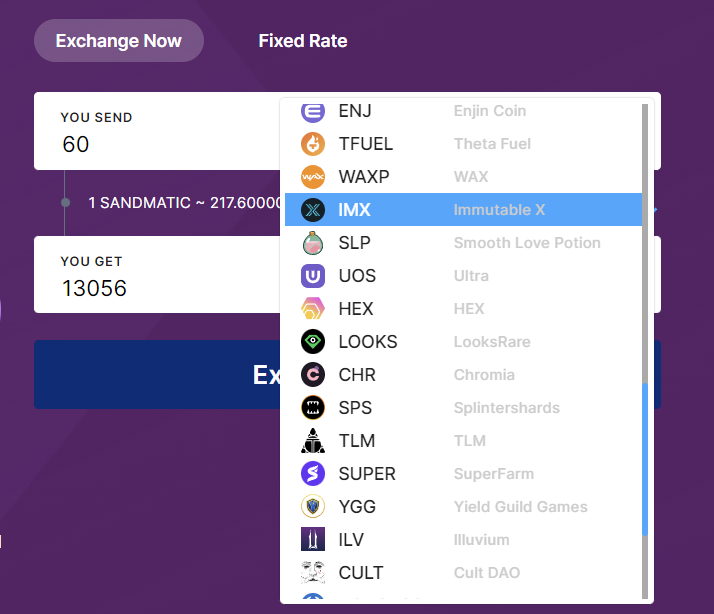Image resolution: width=714 pixels, height=614 pixels.
Task: Select ILV currency entry
Action: pyautogui.click(x=463, y=540)
